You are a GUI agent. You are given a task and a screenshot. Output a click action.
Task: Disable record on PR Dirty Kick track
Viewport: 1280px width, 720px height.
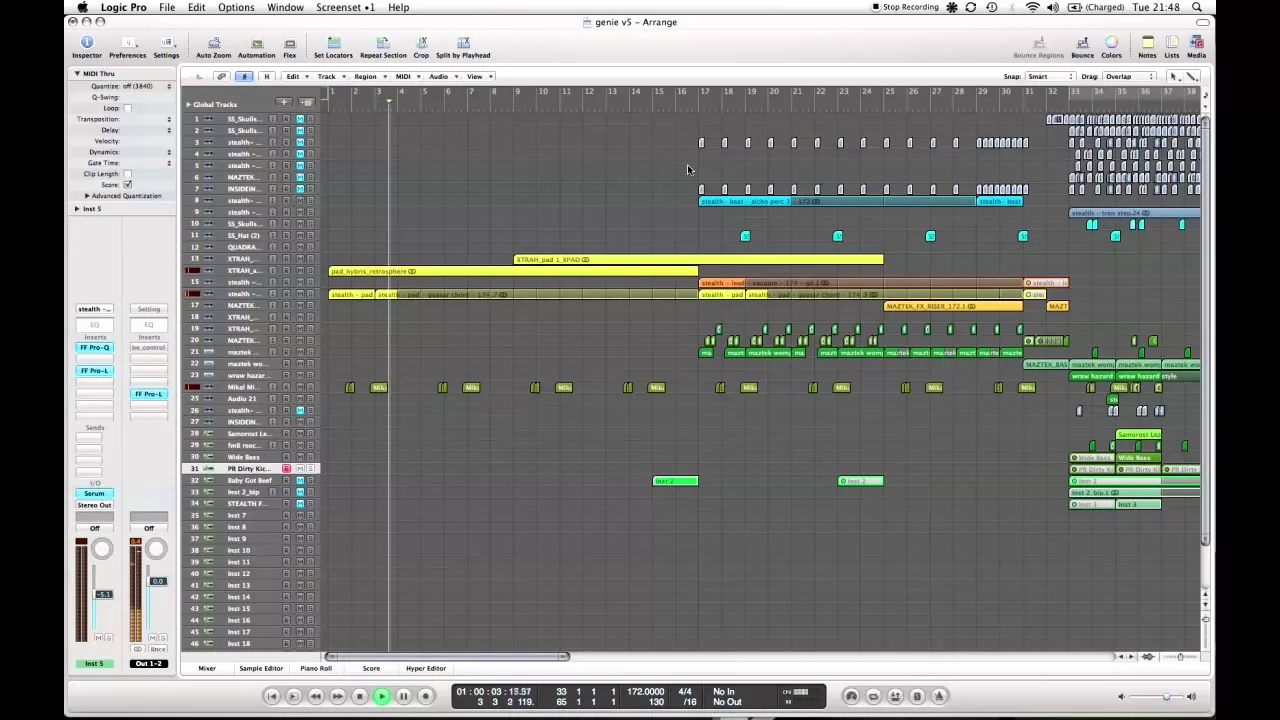pyautogui.click(x=286, y=469)
